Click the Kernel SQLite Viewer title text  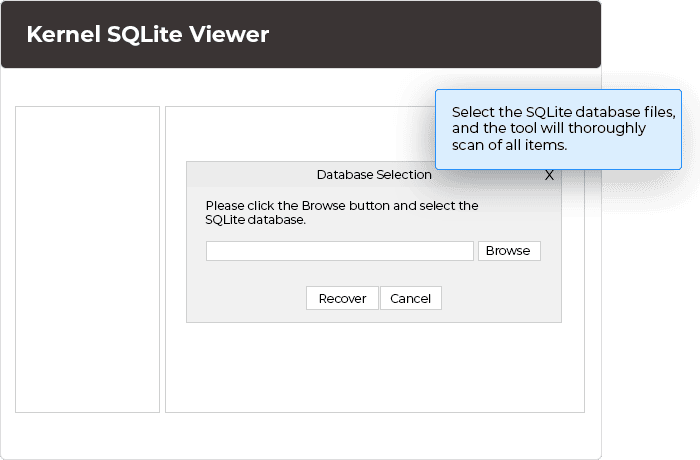pos(148,34)
